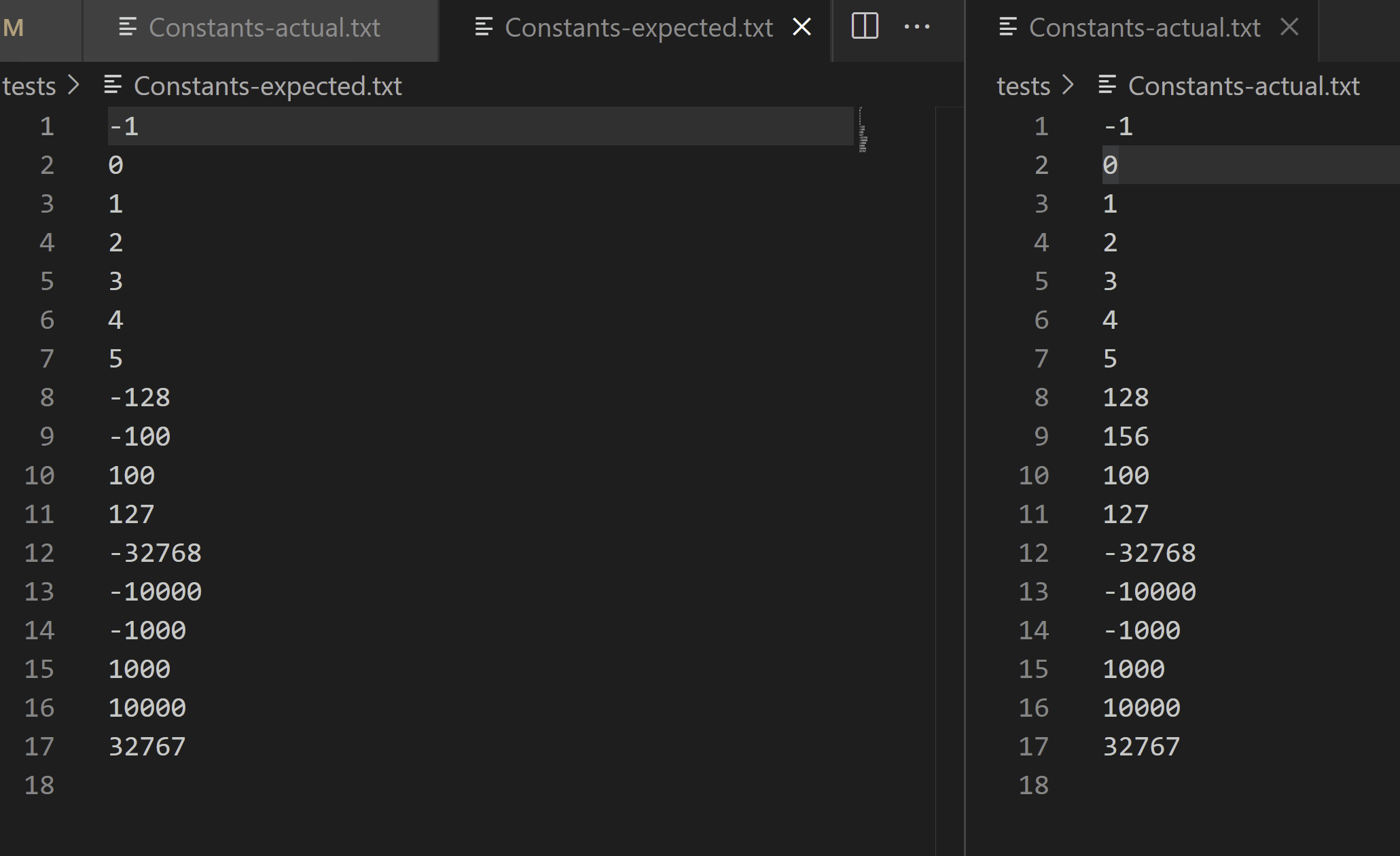1400x856 pixels.
Task: Open the tests breadcrumb in the right editor
Action: click(x=1024, y=86)
